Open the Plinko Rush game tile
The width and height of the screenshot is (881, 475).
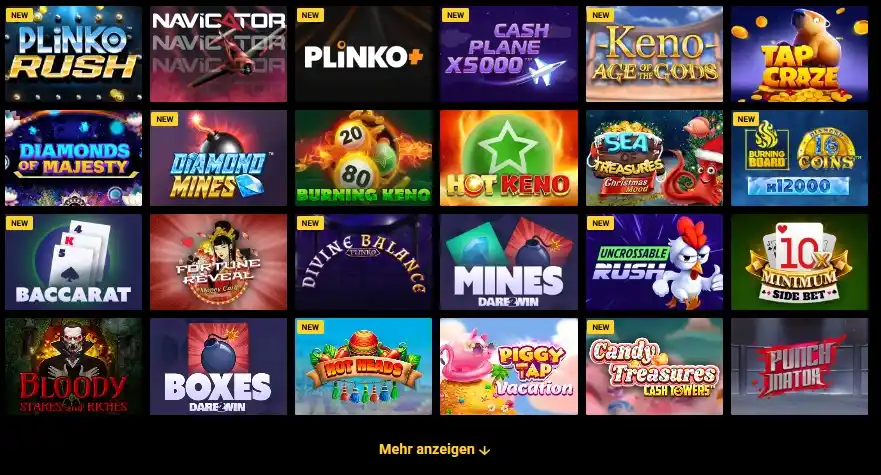pyautogui.click(x=74, y=54)
